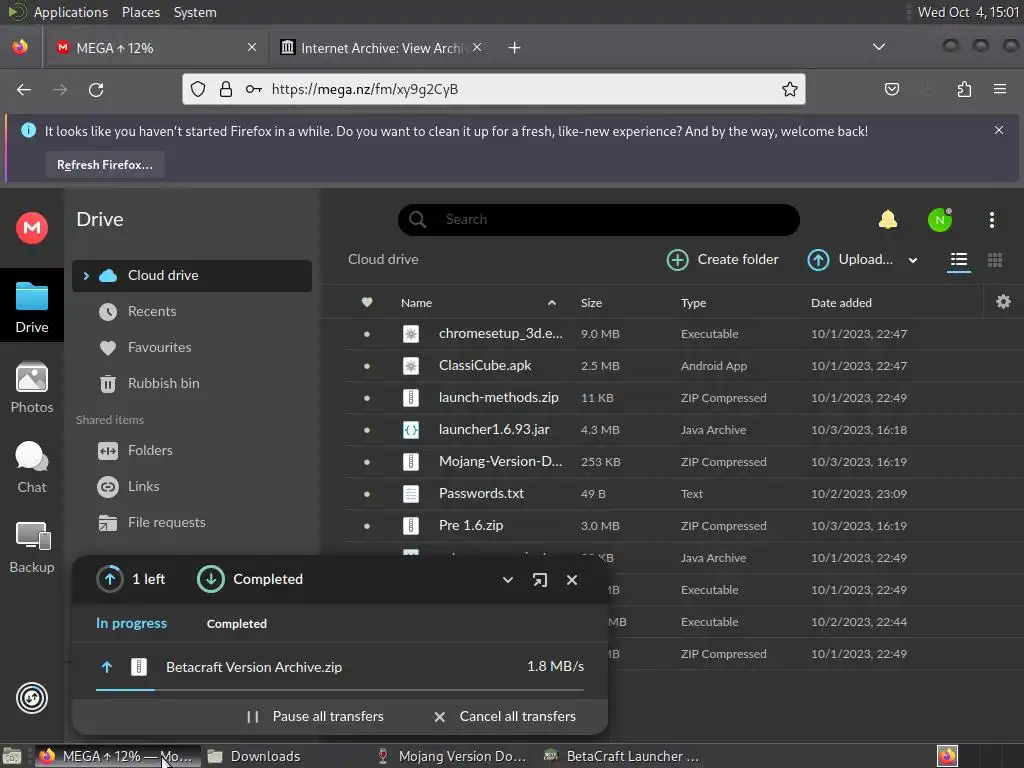Sort by Date added column
Screen dimensions: 1024x768
point(841,303)
